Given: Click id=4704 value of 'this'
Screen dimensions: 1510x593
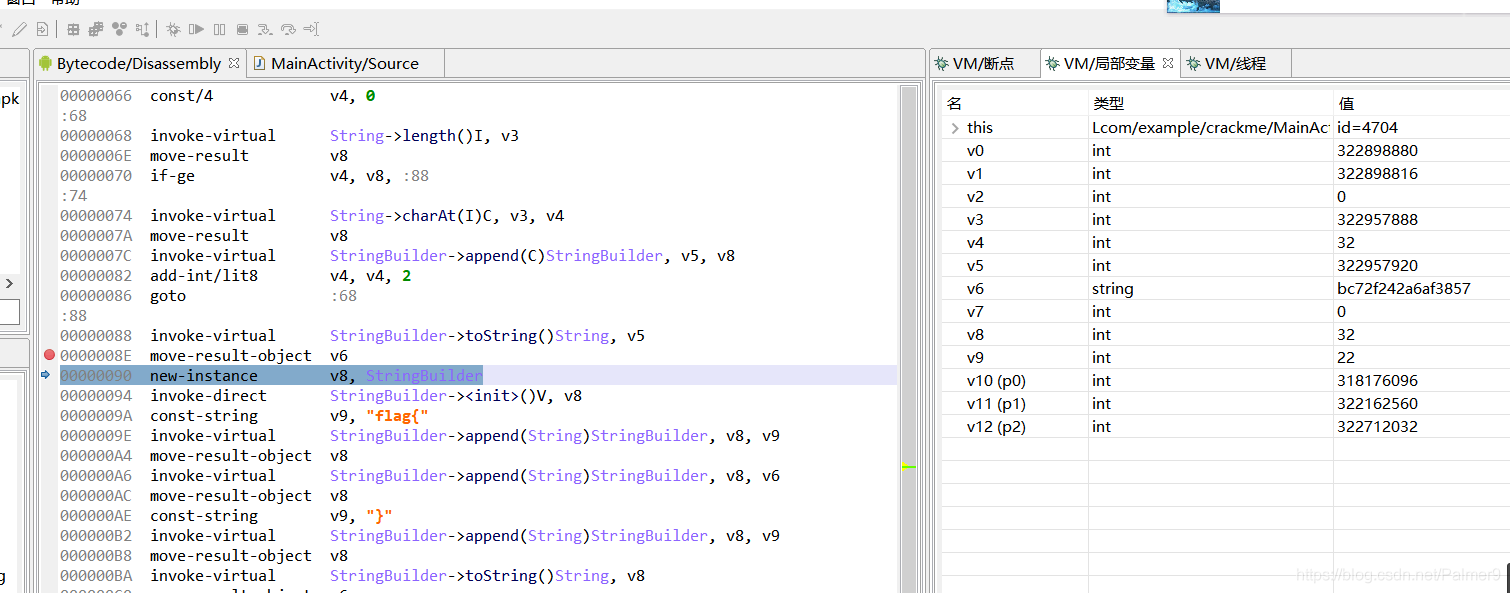Looking at the screenshot, I should coord(1367,128).
